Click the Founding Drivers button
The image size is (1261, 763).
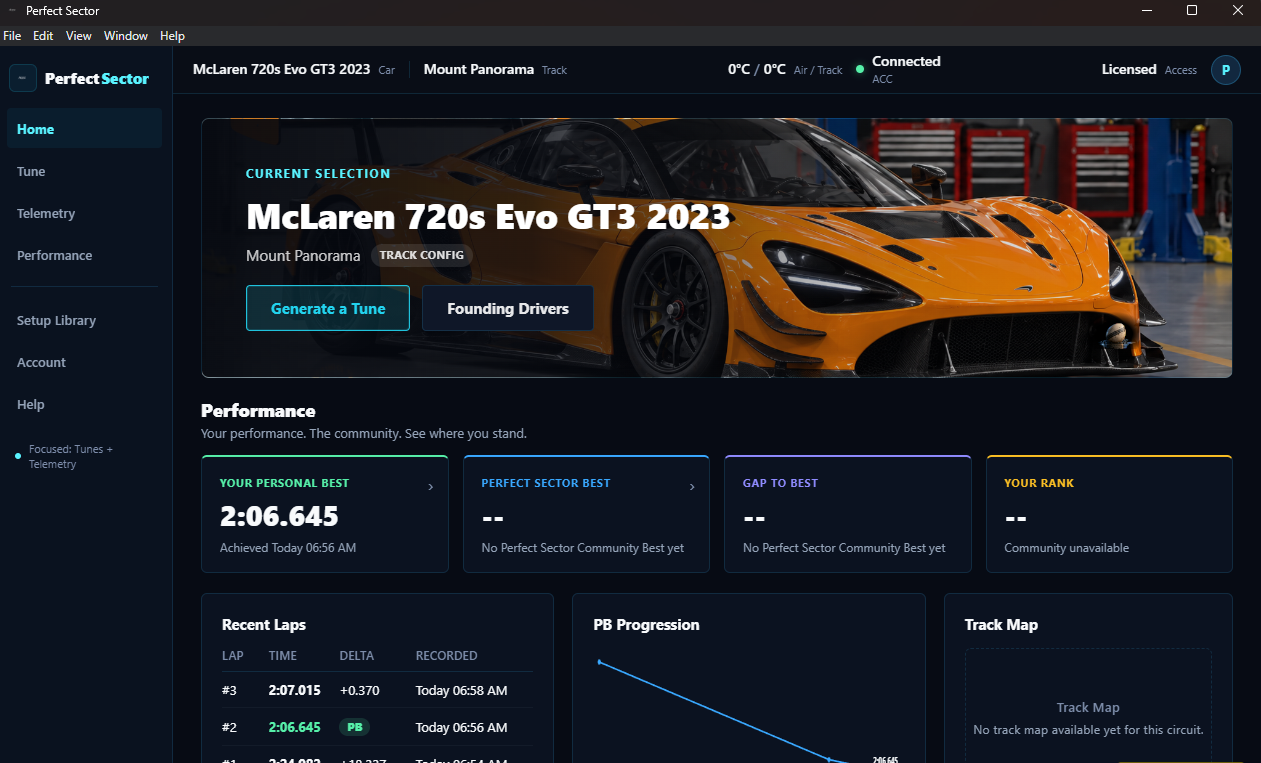(x=508, y=308)
